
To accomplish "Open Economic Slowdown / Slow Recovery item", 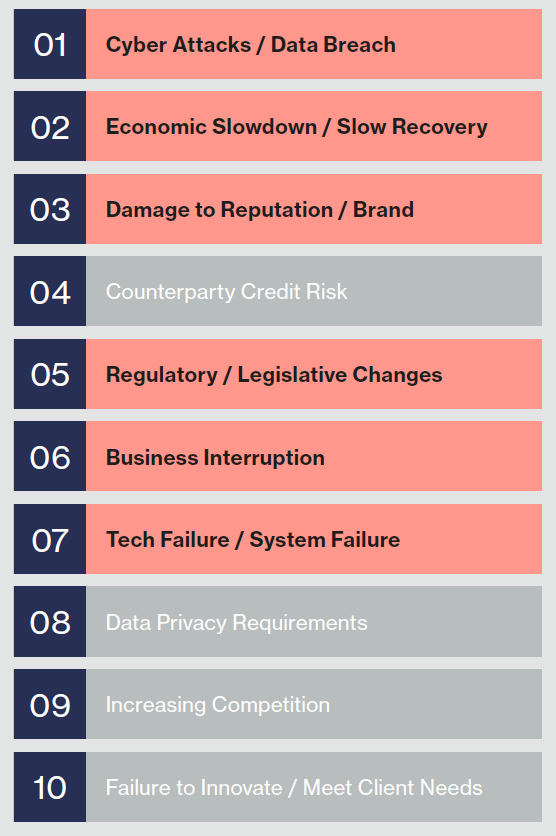I will tap(314, 126).
